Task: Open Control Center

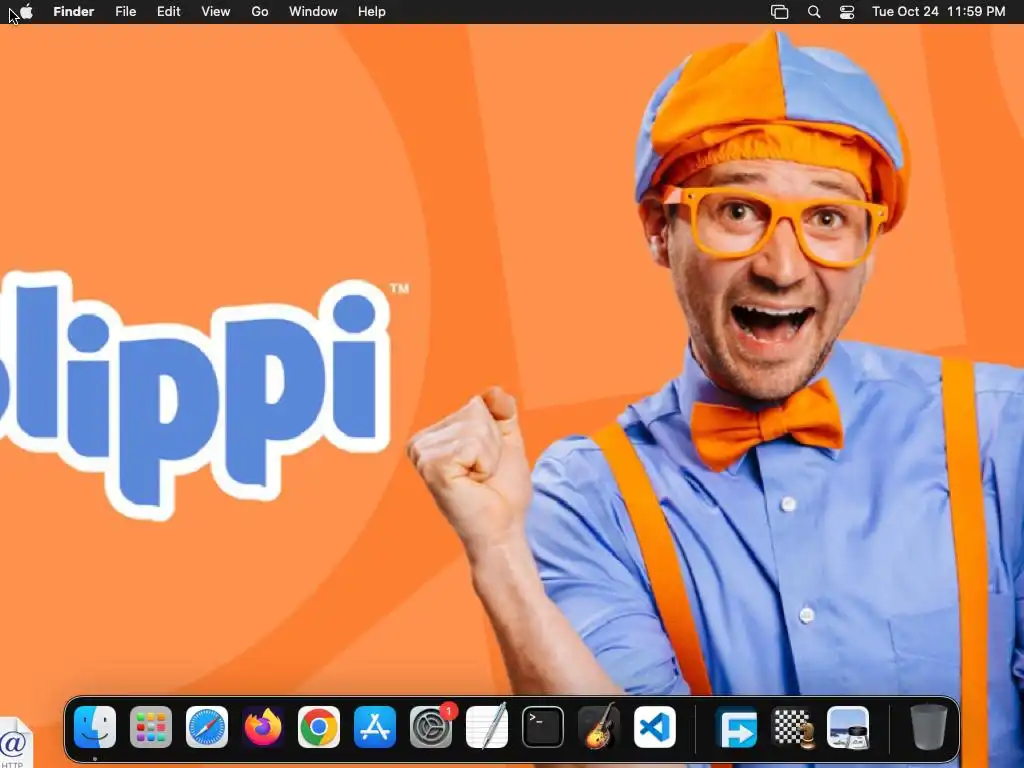Action: tap(847, 12)
